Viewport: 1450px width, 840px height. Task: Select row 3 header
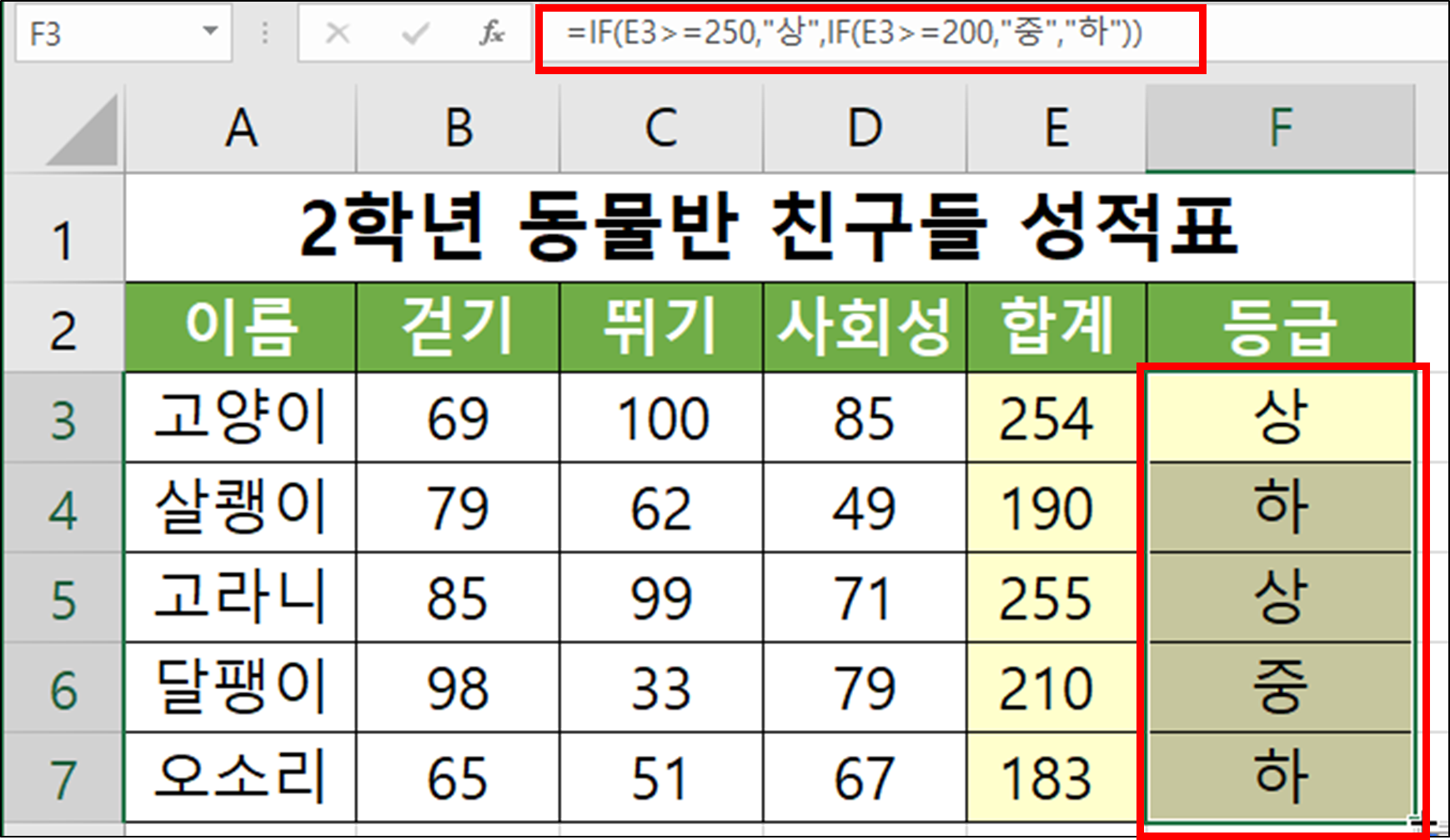point(64,417)
